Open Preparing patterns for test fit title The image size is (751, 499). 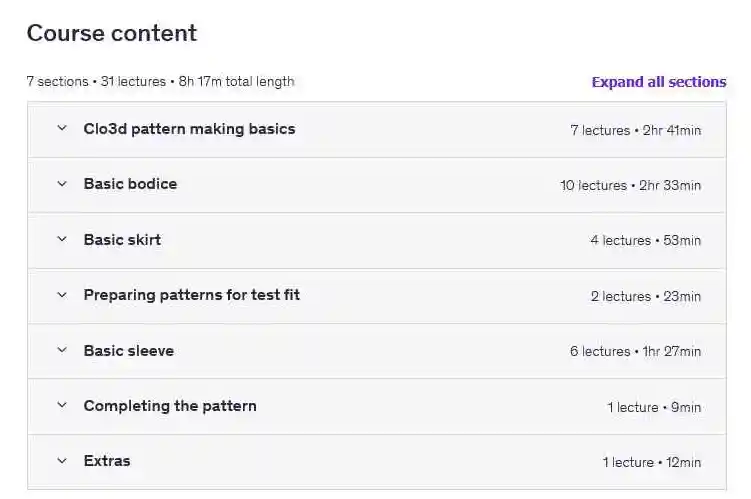pyautogui.click(x=191, y=295)
